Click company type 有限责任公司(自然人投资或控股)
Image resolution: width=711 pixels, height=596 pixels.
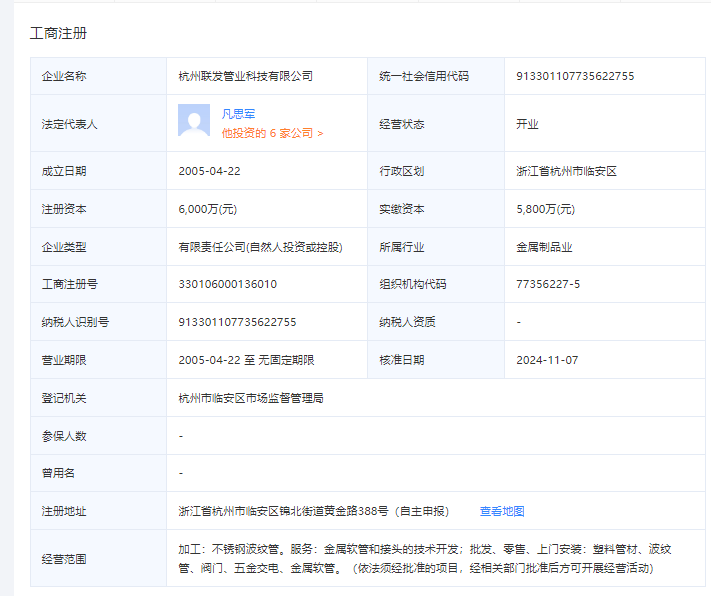260,247
